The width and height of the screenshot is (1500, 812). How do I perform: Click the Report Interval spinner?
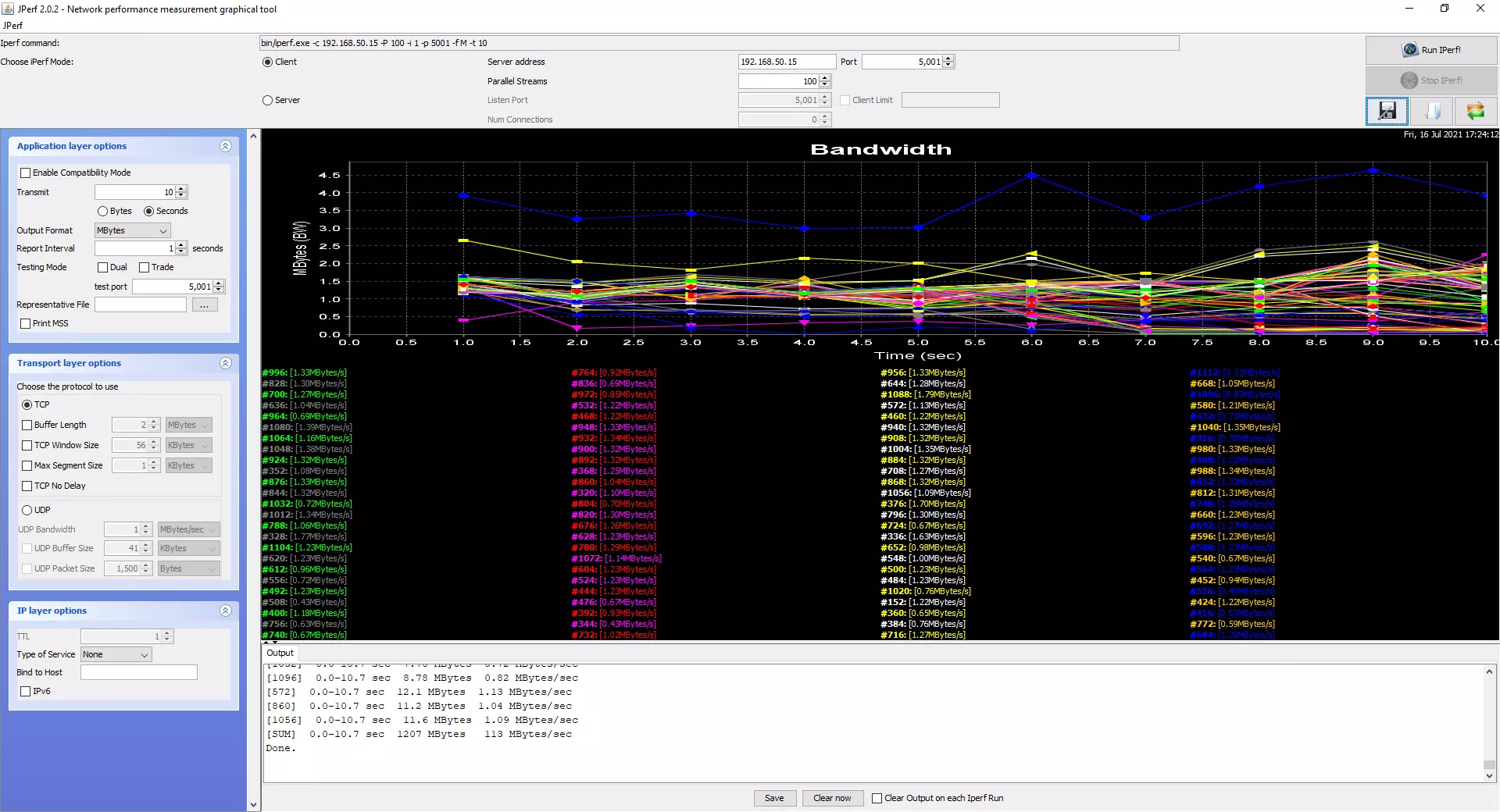141,248
